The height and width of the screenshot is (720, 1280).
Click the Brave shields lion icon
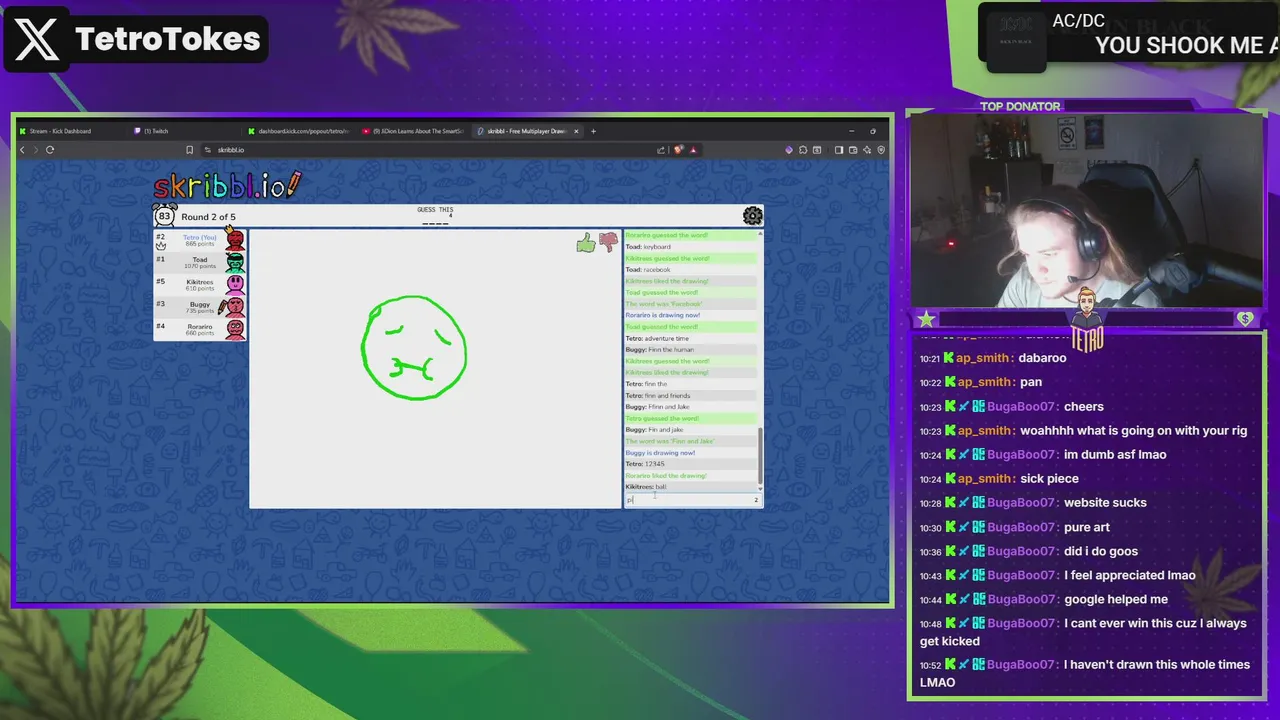pyautogui.click(x=679, y=150)
